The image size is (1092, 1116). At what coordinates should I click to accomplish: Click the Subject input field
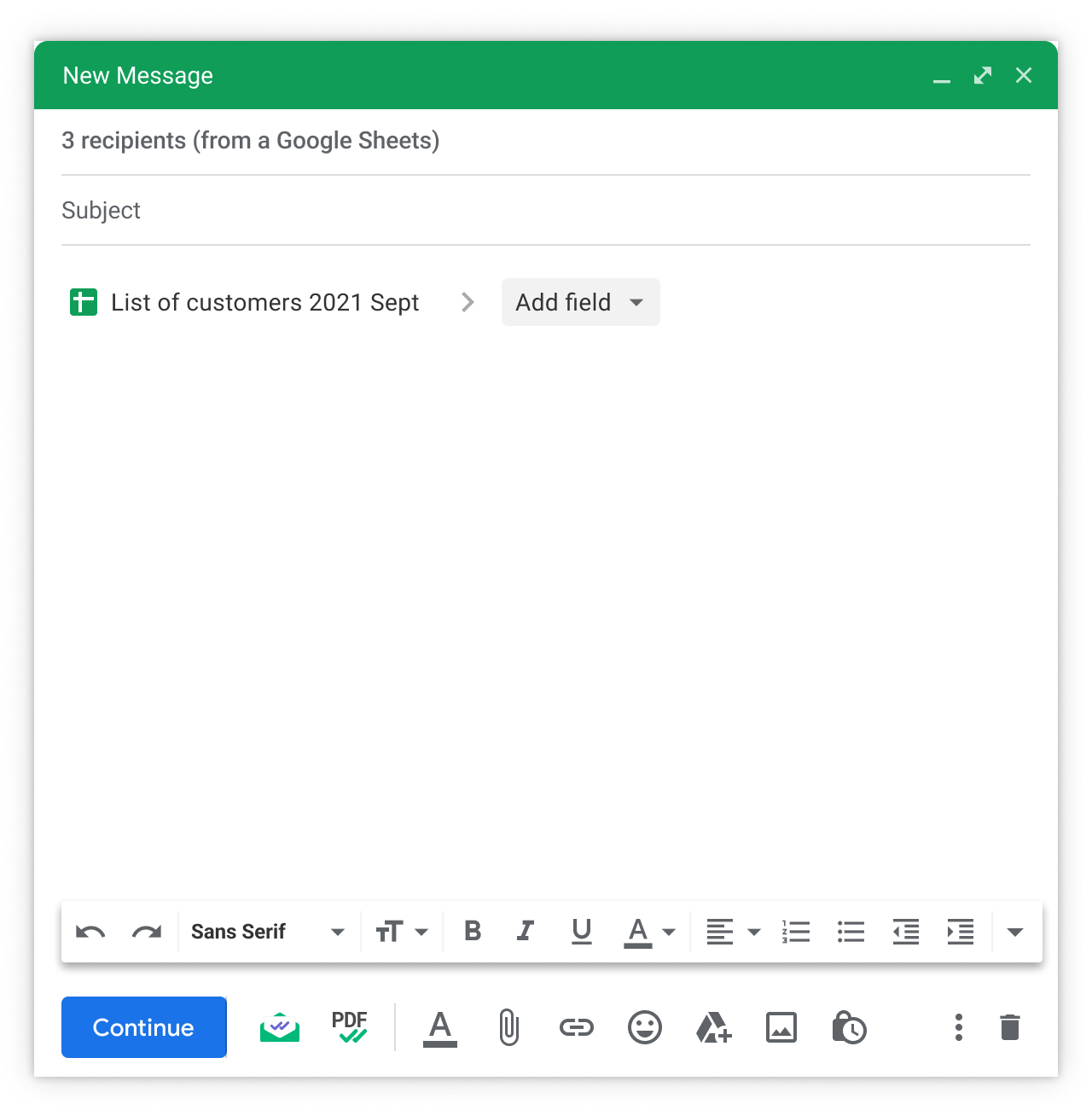coord(546,211)
